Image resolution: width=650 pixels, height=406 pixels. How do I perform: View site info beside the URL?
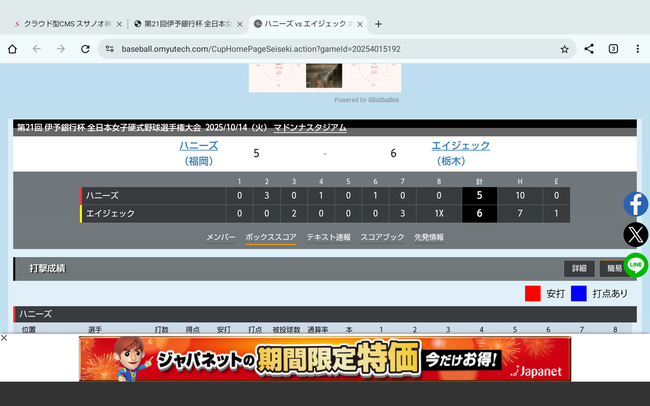[x=108, y=48]
